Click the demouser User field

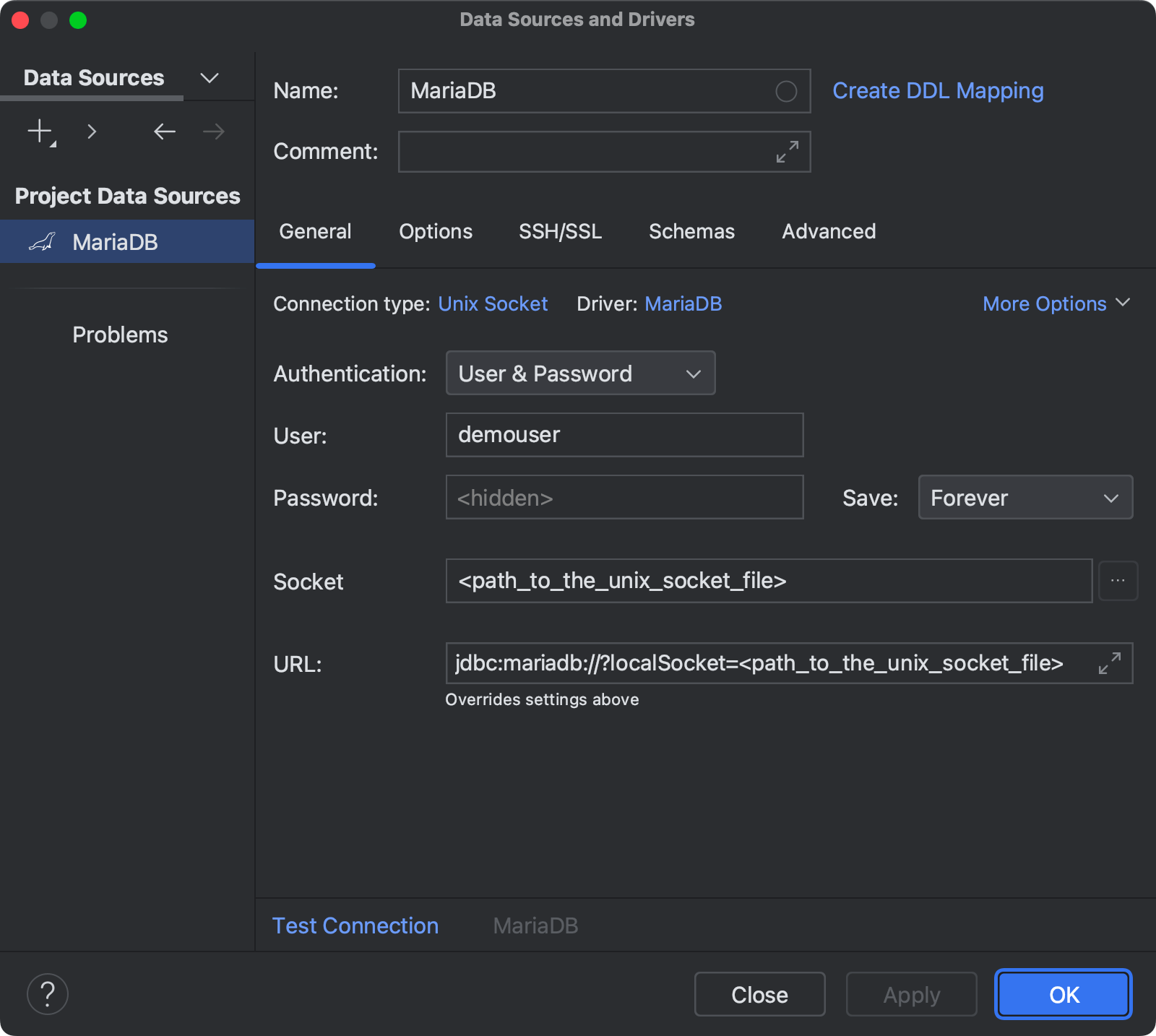point(624,434)
